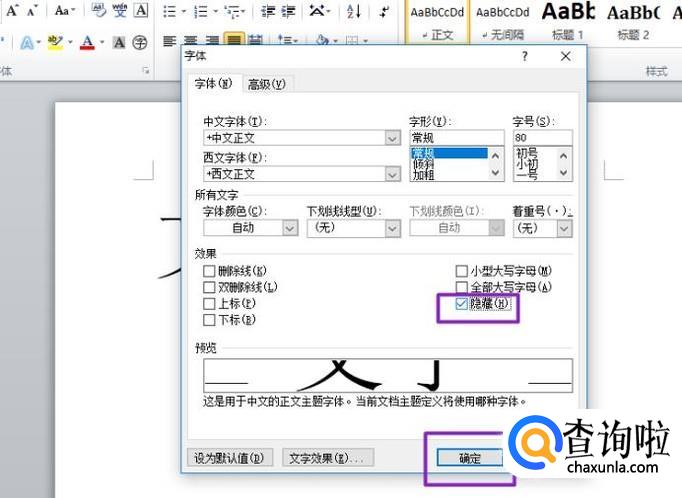Click the Line Spacing icon
The image size is (682, 498).
coord(285,41)
